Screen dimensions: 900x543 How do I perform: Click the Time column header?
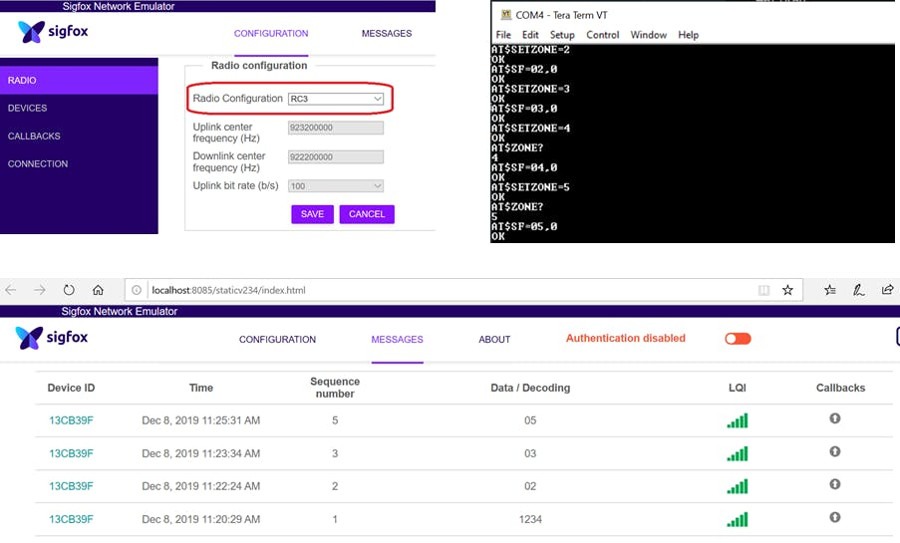point(201,388)
